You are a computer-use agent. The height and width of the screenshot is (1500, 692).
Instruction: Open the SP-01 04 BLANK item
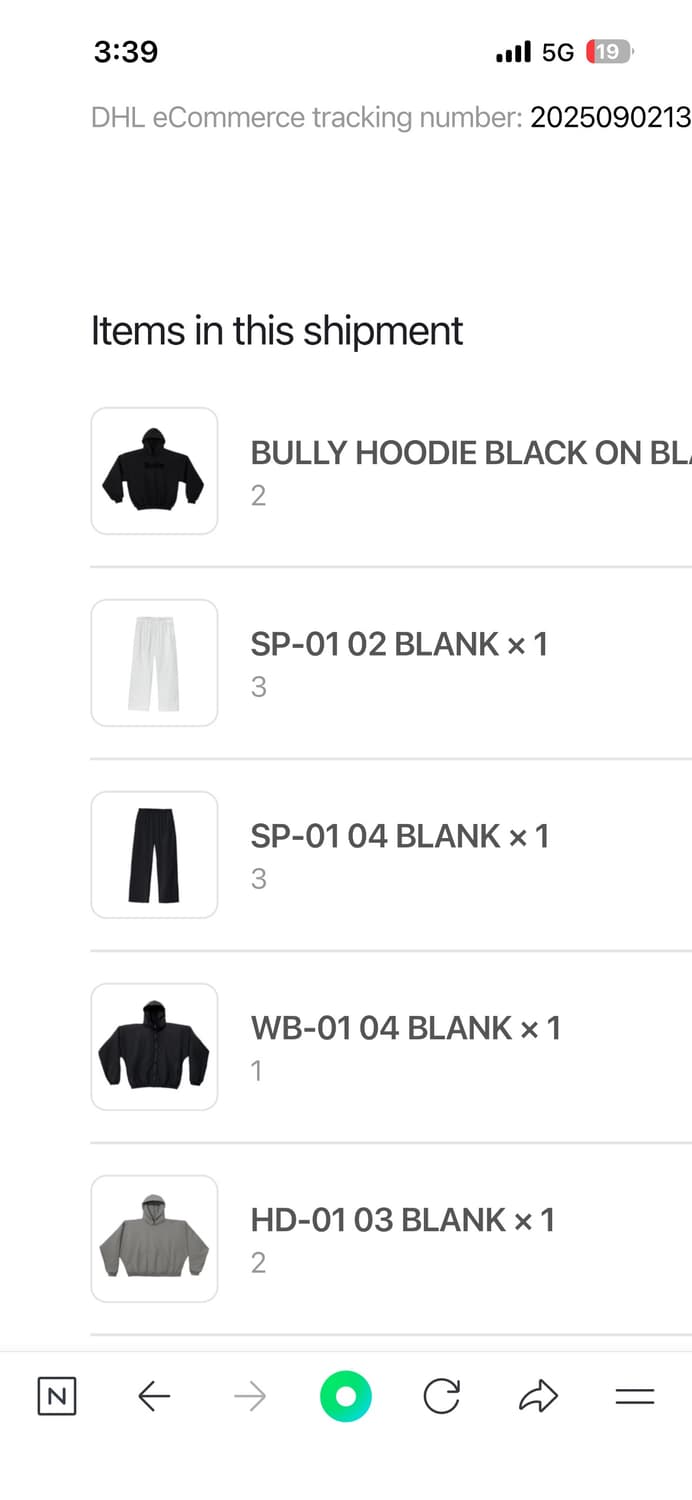(x=399, y=836)
